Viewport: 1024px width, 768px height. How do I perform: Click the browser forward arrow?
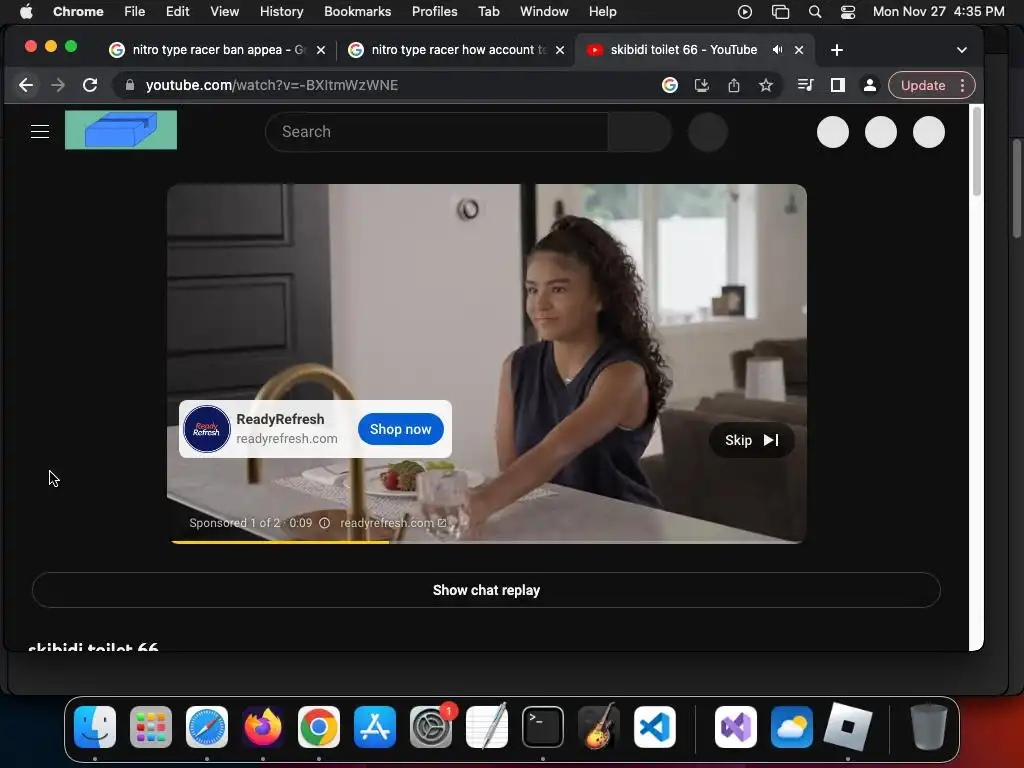coord(58,86)
